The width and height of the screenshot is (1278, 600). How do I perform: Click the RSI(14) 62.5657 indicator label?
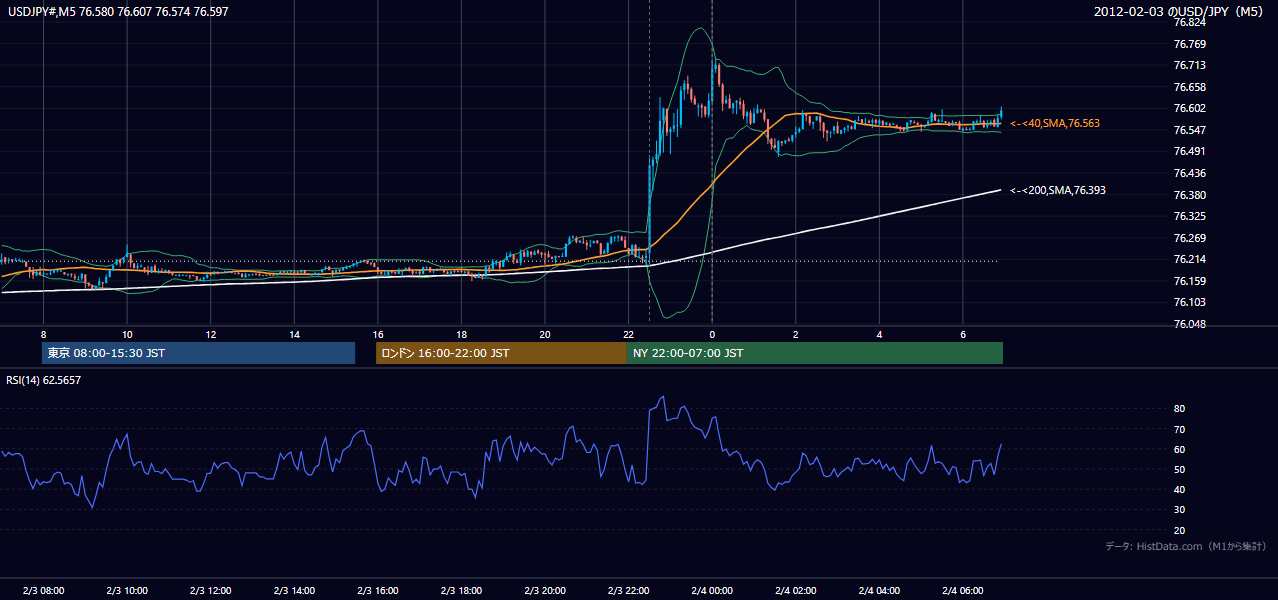pyautogui.click(x=43, y=380)
